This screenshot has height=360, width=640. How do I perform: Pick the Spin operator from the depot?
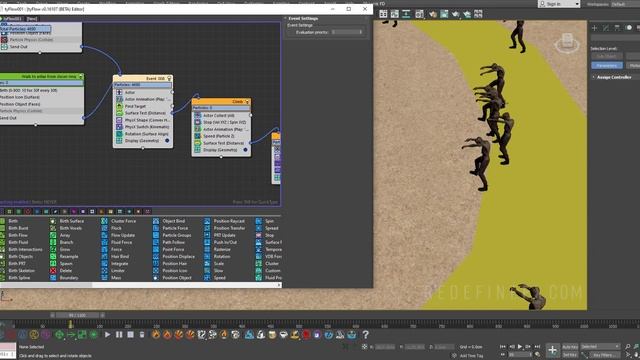click(265, 221)
